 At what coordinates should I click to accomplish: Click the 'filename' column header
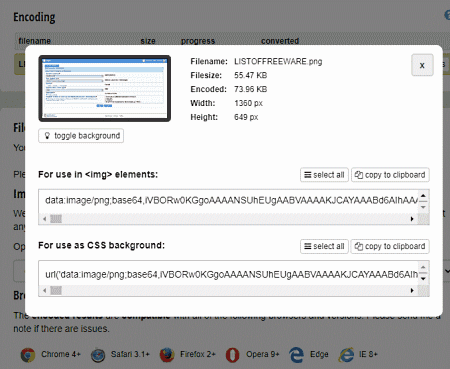pos(35,41)
